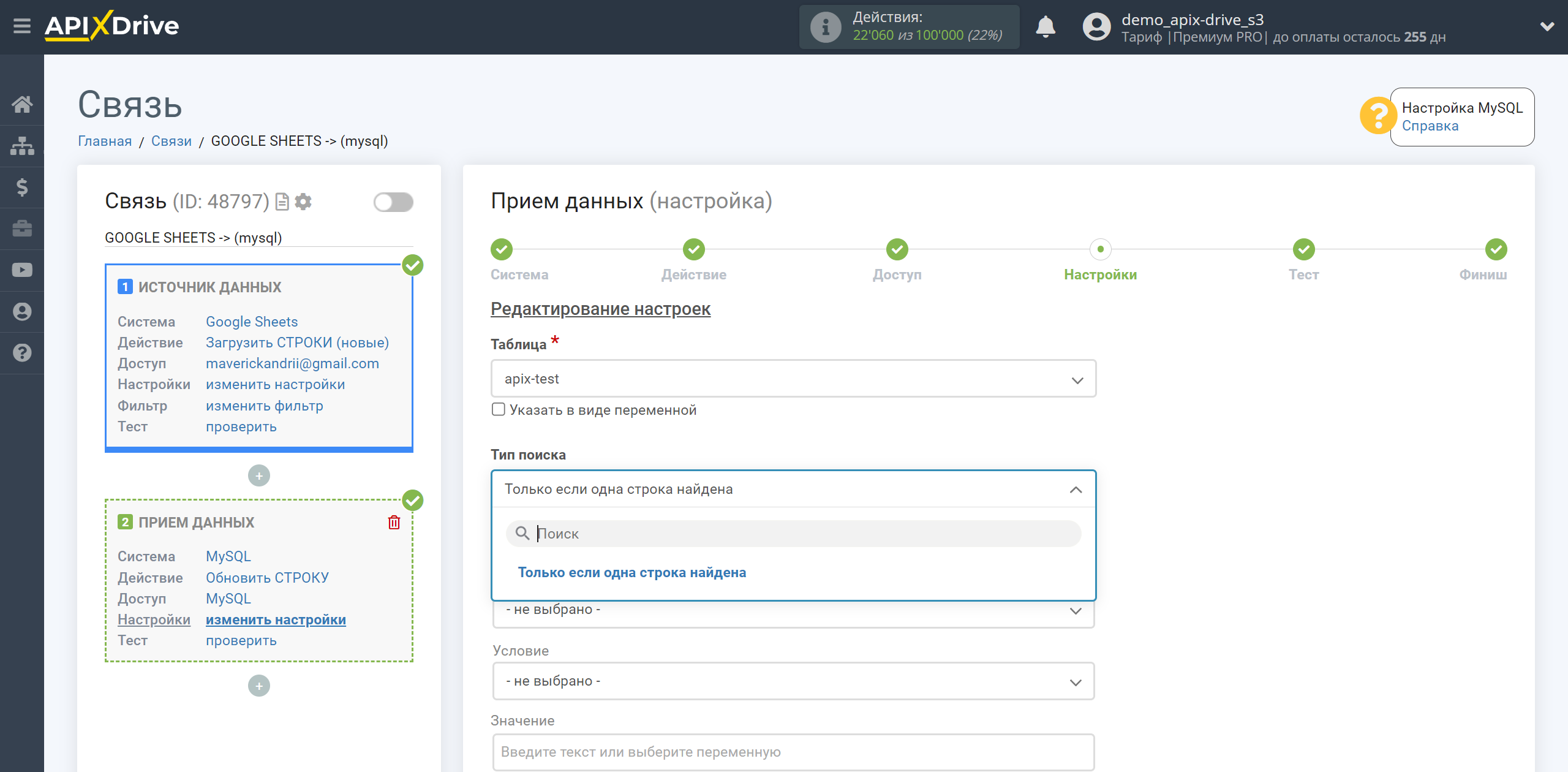1568x772 pixels.
Task: Go to the Действие step
Action: click(694, 249)
